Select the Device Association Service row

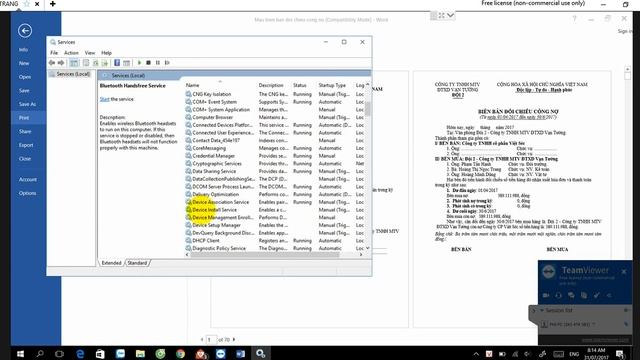pos(274,202)
